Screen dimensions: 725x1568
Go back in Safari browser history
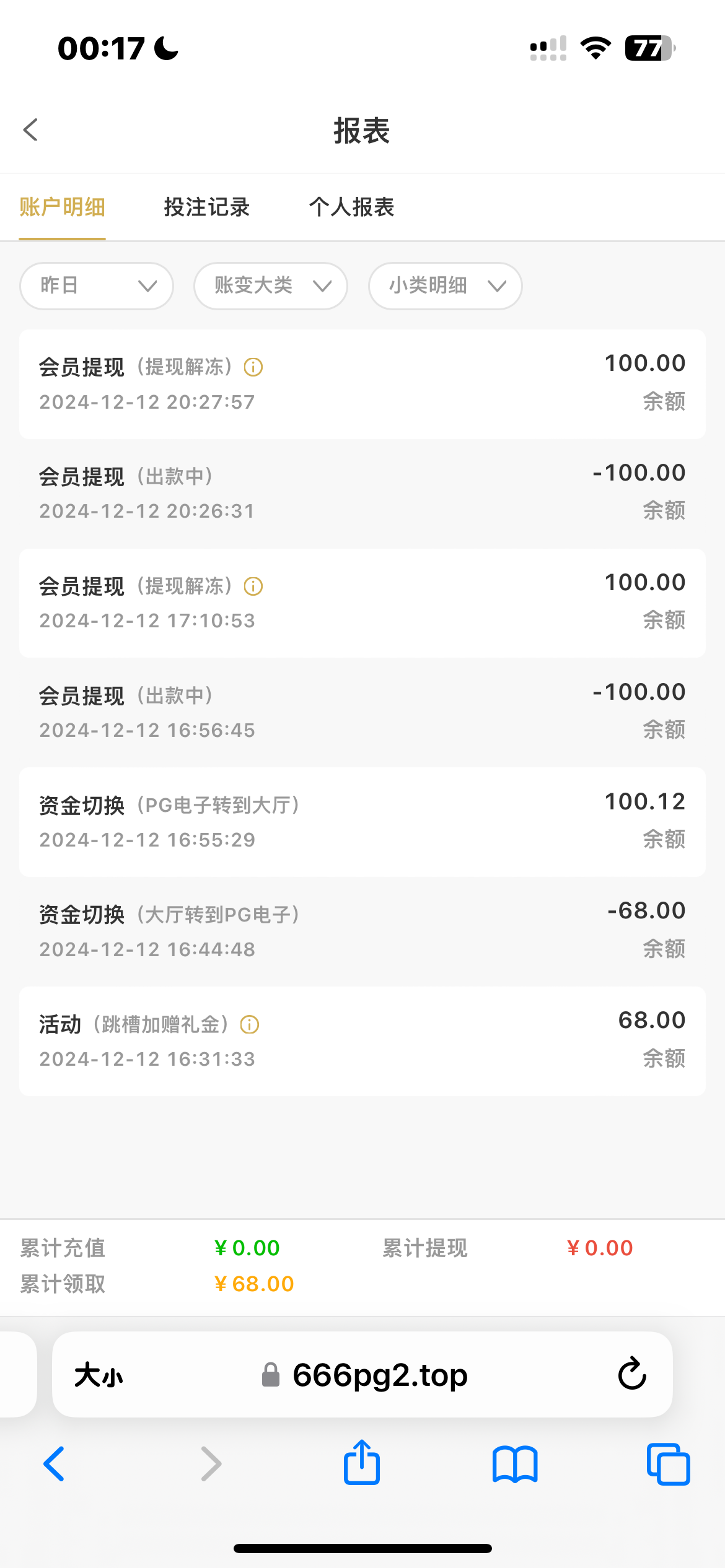coord(55,1464)
